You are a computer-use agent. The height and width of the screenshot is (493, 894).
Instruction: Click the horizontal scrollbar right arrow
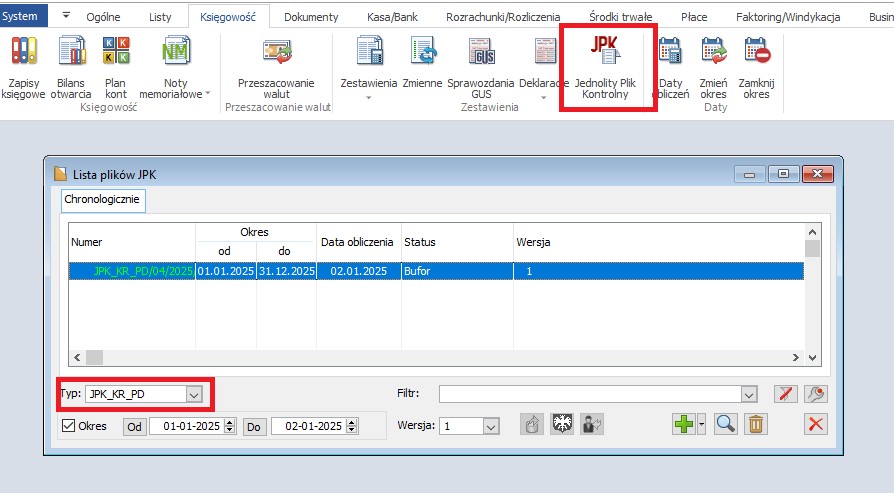point(795,357)
